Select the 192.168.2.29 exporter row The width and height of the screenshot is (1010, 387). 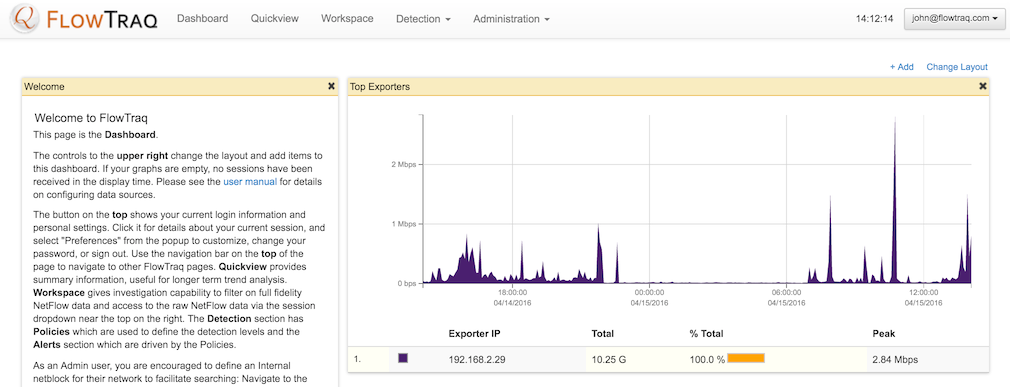[x=668, y=359]
